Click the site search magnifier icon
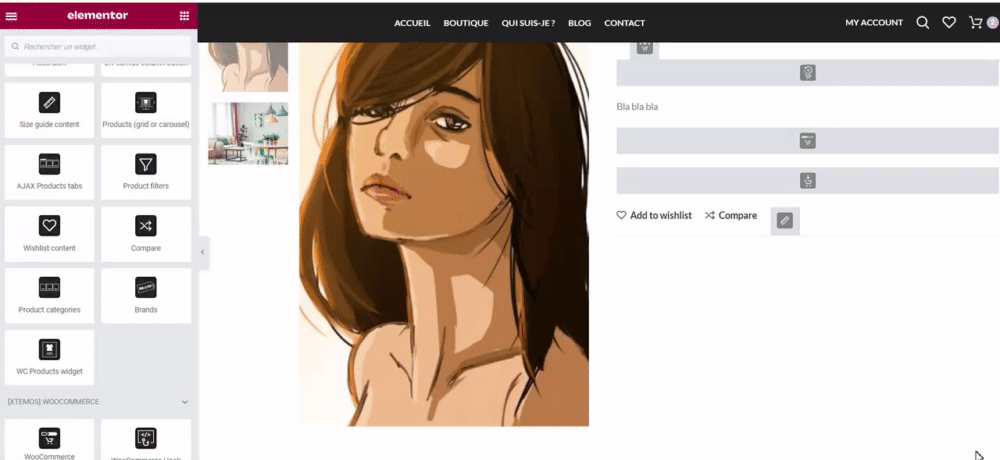This screenshot has width=1000, height=460. (922, 23)
